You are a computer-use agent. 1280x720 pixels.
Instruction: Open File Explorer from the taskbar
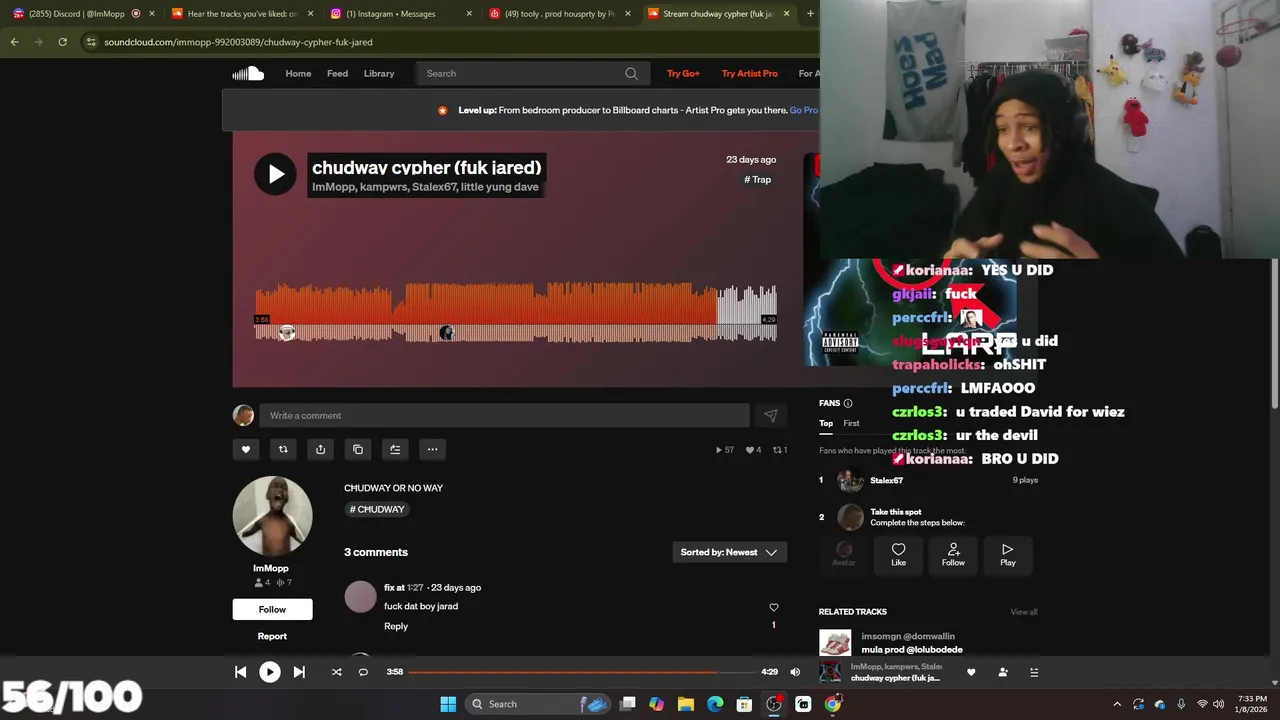pyautogui.click(x=686, y=704)
